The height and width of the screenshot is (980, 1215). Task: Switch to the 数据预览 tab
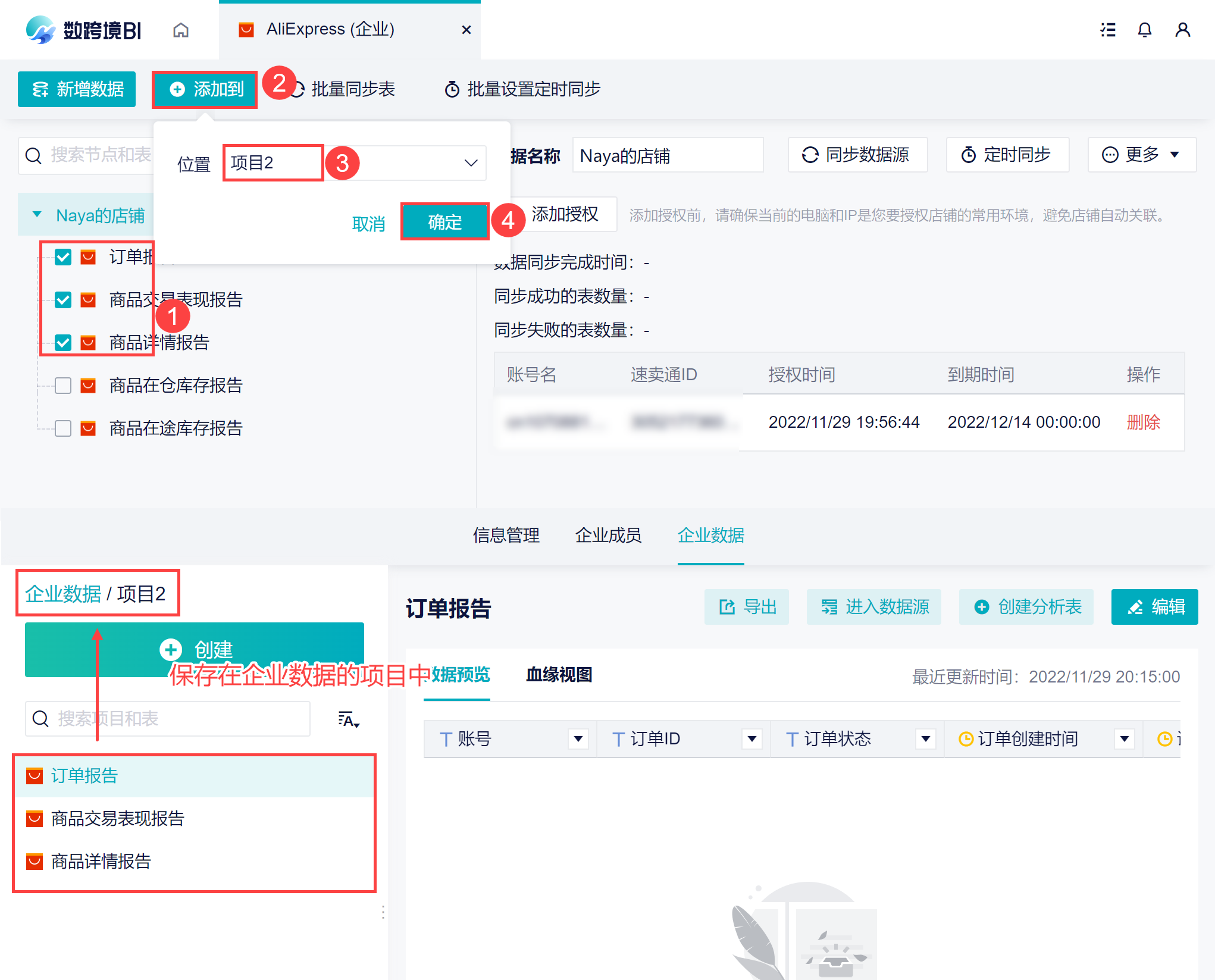pos(457,674)
